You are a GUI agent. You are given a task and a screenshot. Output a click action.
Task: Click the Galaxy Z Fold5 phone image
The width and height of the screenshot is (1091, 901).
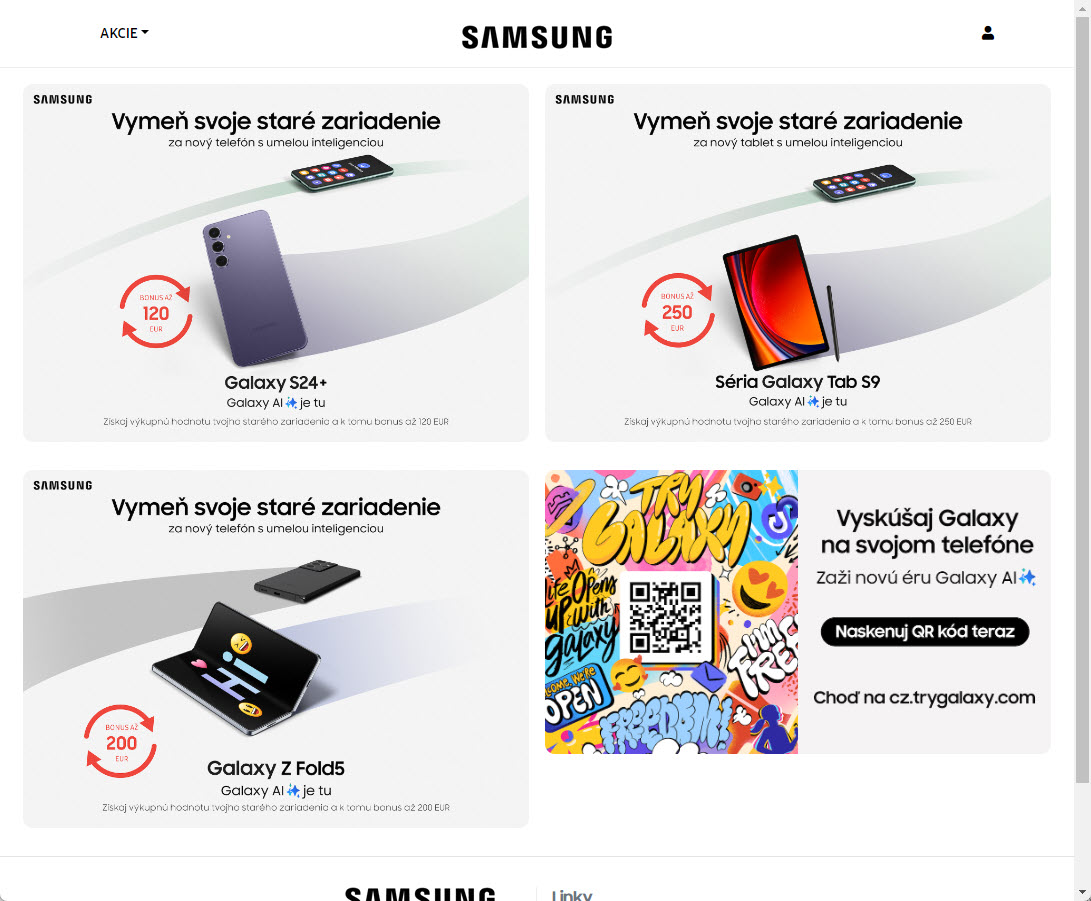click(x=236, y=669)
